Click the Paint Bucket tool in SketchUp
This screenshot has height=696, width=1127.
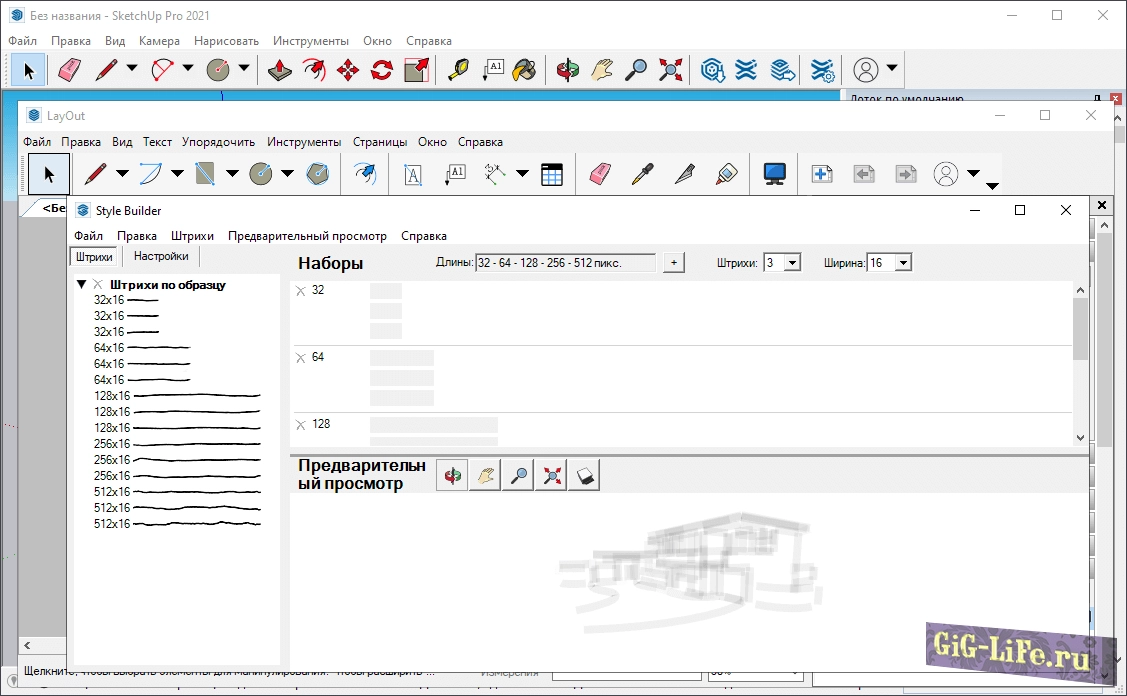pyautogui.click(x=524, y=70)
